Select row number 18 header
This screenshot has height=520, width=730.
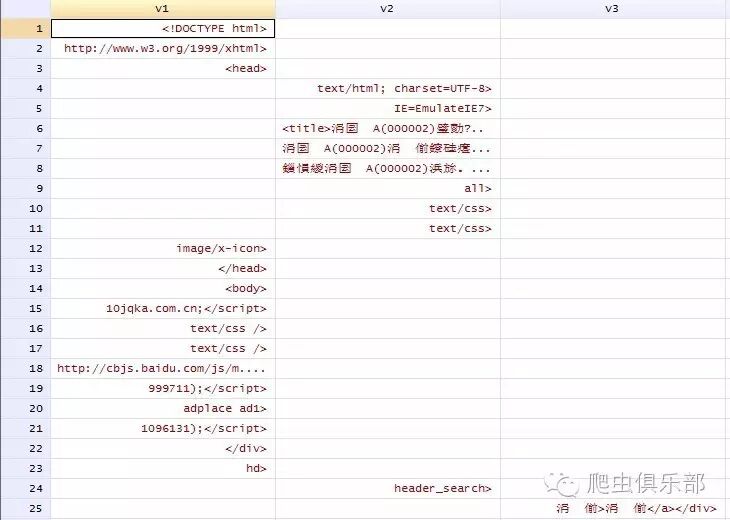(25, 368)
